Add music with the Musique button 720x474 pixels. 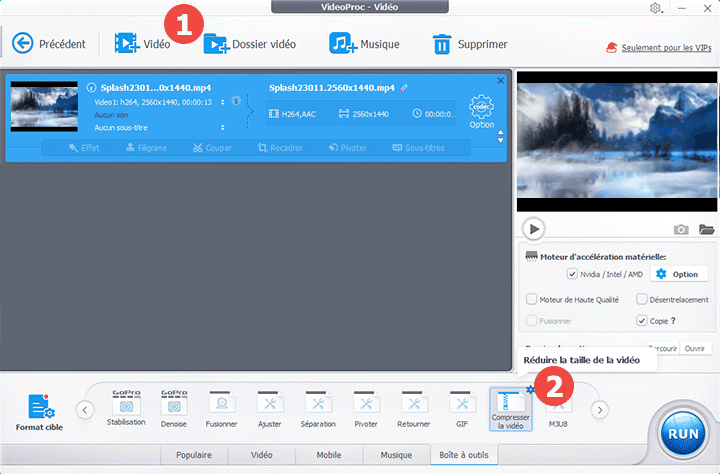(x=364, y=44)
